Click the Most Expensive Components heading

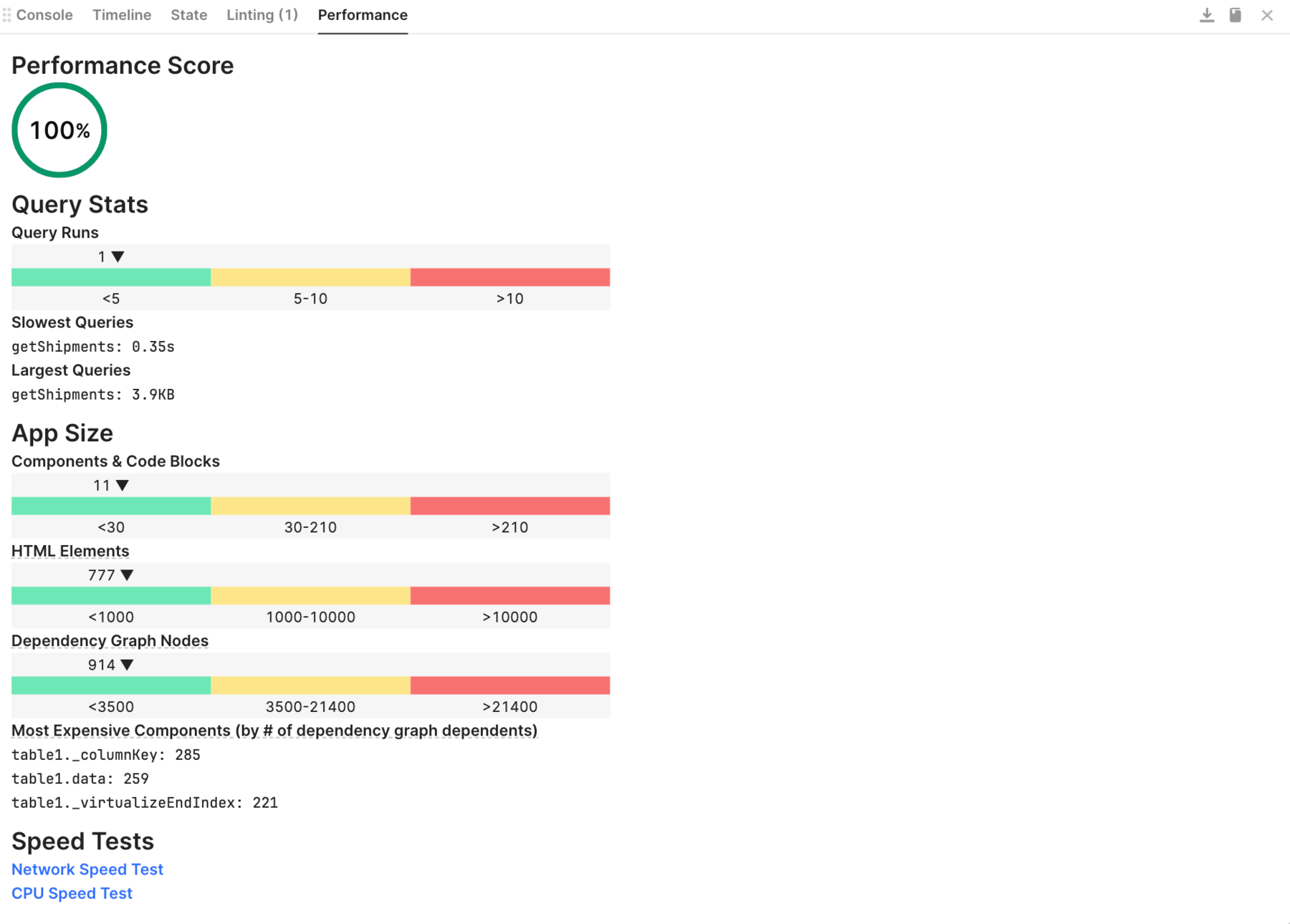(274, 731)
